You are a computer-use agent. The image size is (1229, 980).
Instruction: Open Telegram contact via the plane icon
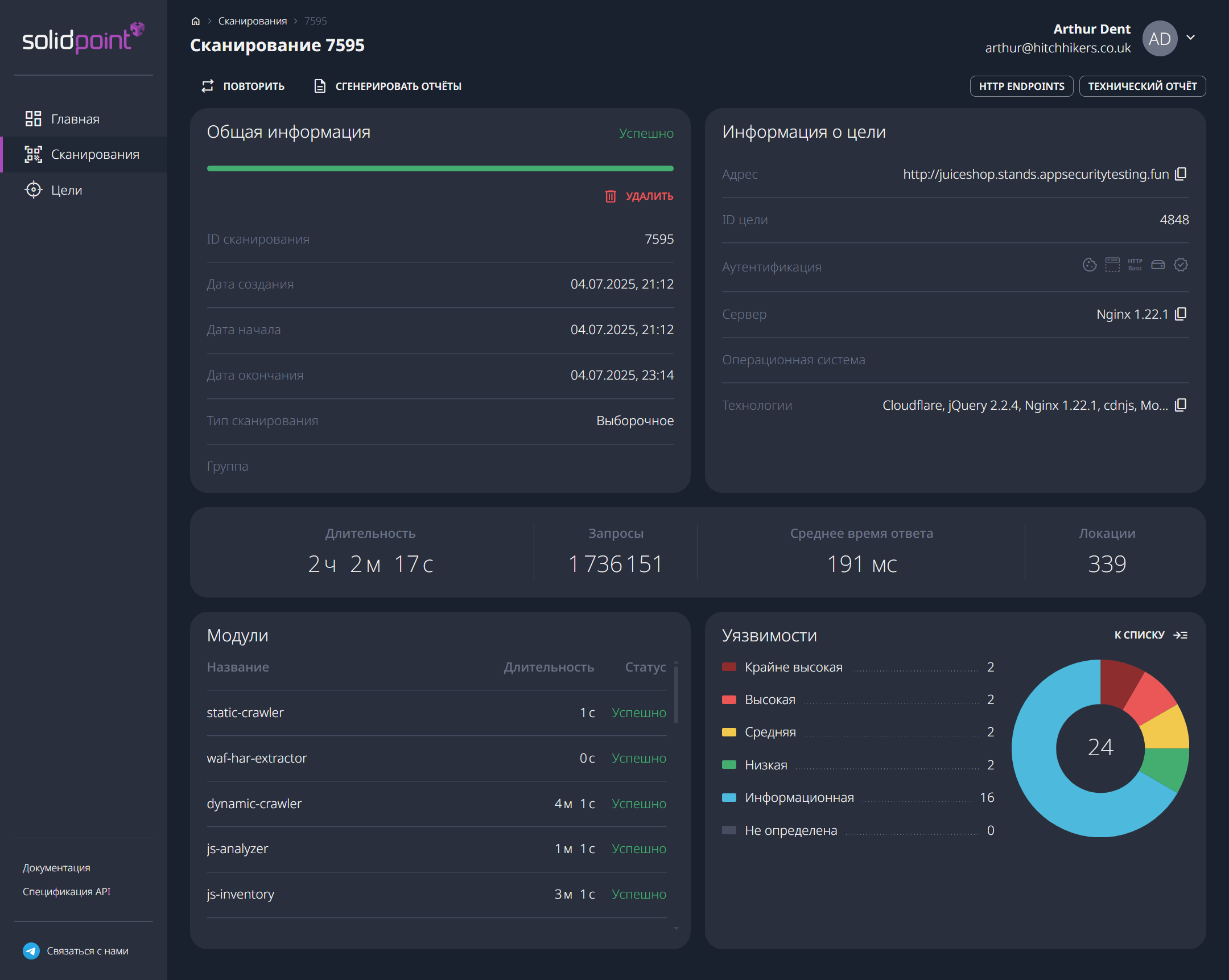[32, 950]
